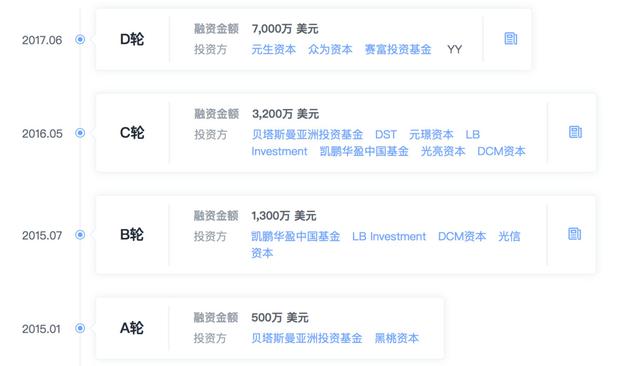Click the A轮 round label
This screenshot has width=630, height=366.
click(x=132, y=328)
